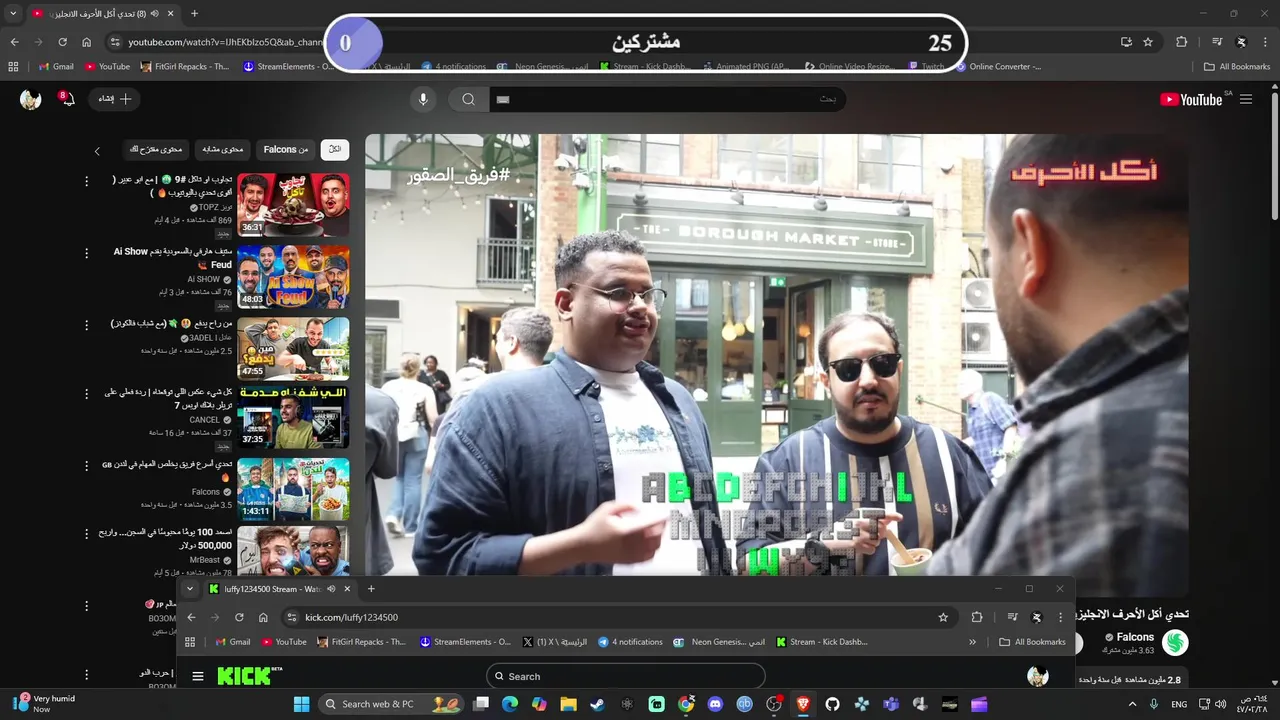Bookmark the Kick page with the star icon
Image resolution: width=1280 pixels, height=720 pixels.
coord(943,618)
